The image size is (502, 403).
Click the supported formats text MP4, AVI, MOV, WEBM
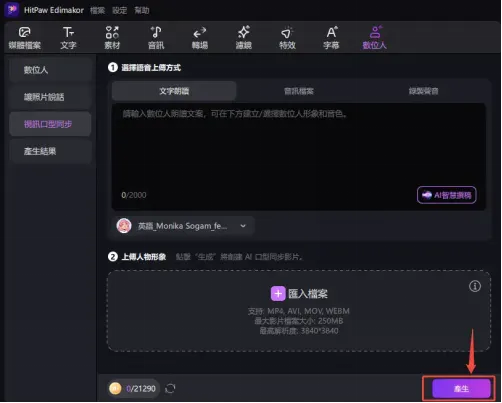pos(299,311)
